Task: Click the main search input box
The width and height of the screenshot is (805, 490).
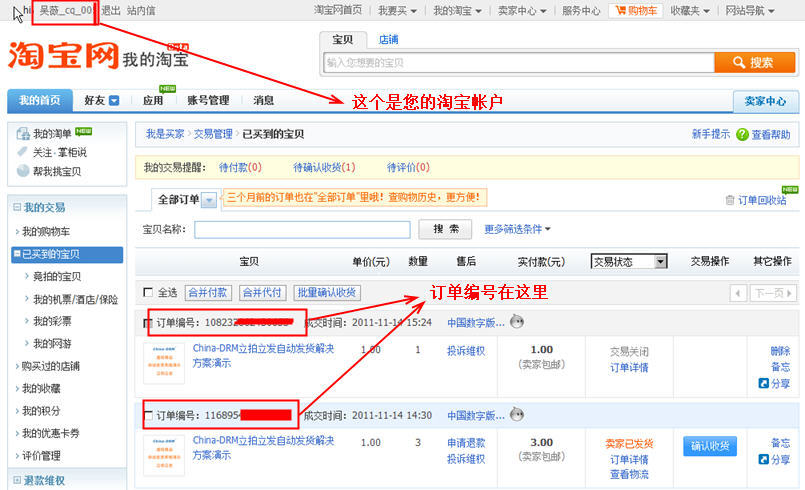Action: pos(519,63)
